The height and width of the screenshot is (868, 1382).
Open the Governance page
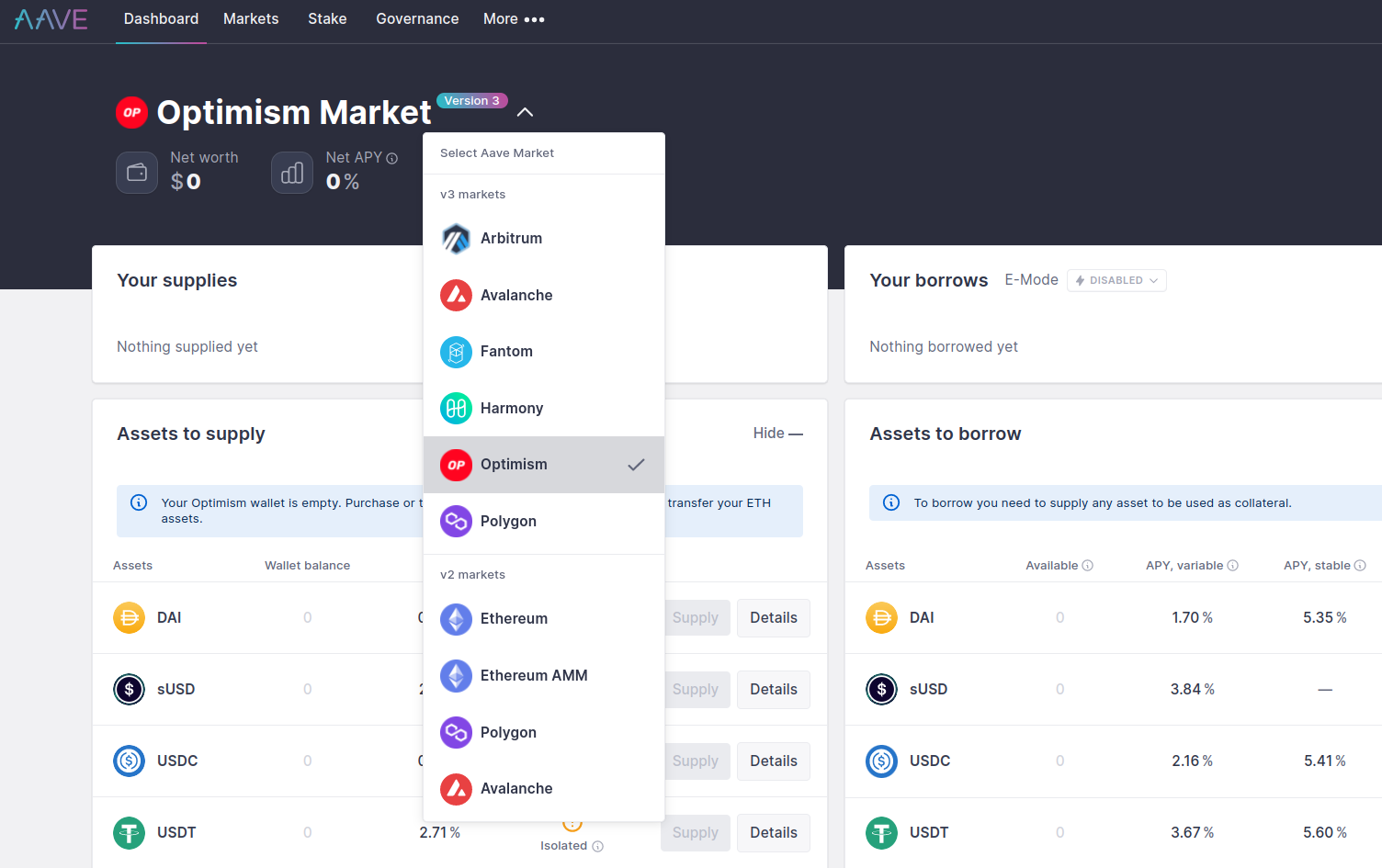tap(417, 19)
